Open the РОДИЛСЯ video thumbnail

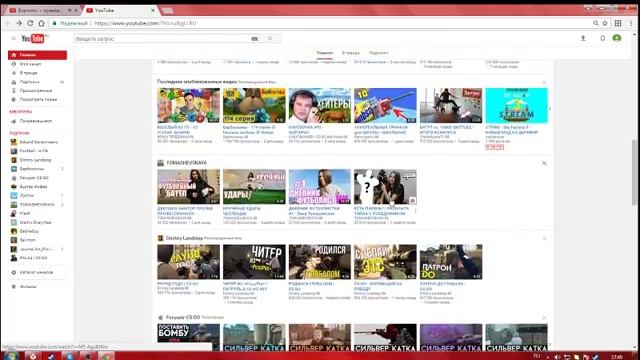point(320,262)
